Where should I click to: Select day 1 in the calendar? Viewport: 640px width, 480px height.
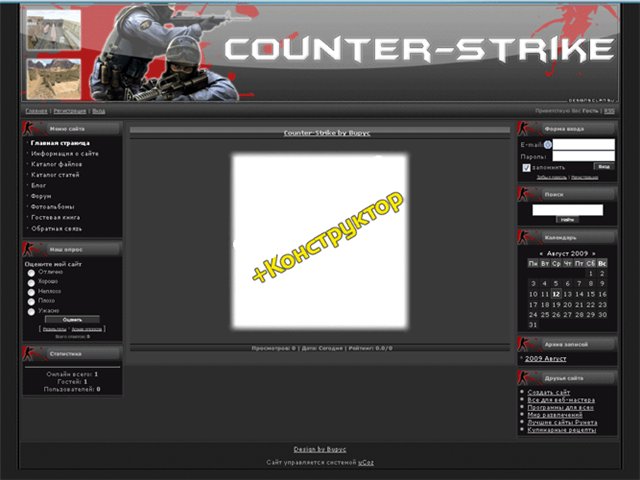tap(590, 273)
